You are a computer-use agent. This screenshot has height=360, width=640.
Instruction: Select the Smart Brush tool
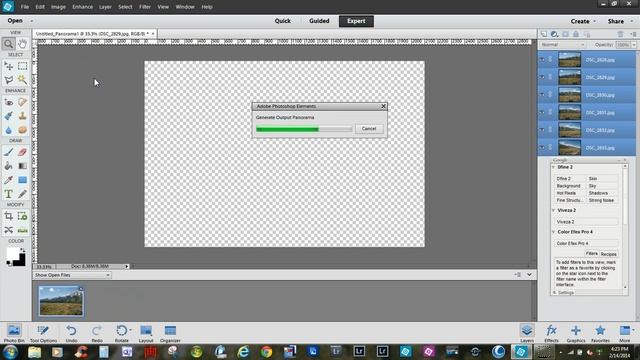click(8, 116)
